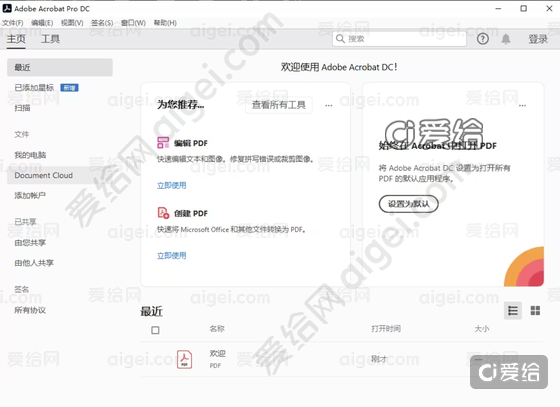
Task: Open the 文件(F) menu
Action: click(12, 23)
